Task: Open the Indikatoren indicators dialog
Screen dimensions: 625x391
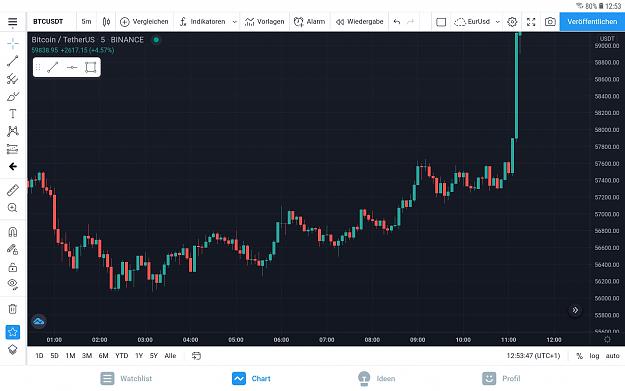Action: click(202, 22)
